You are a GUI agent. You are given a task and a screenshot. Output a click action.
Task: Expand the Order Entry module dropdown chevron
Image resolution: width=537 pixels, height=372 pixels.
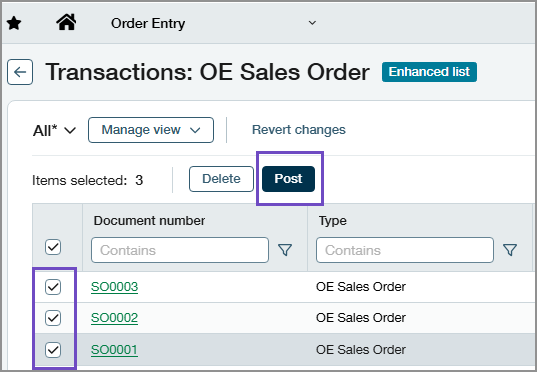[312, 23]
